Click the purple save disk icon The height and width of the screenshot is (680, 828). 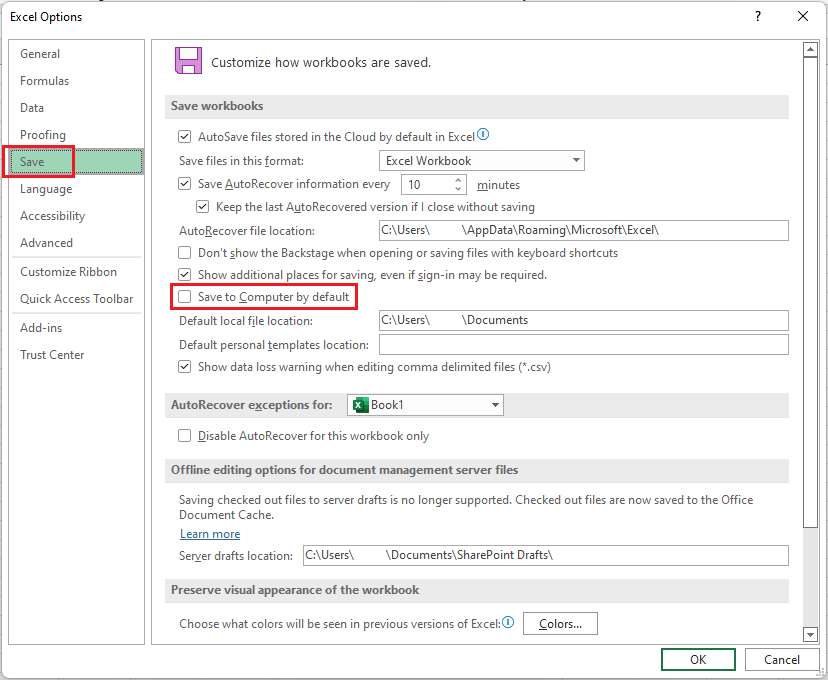(x=189, y=60)
